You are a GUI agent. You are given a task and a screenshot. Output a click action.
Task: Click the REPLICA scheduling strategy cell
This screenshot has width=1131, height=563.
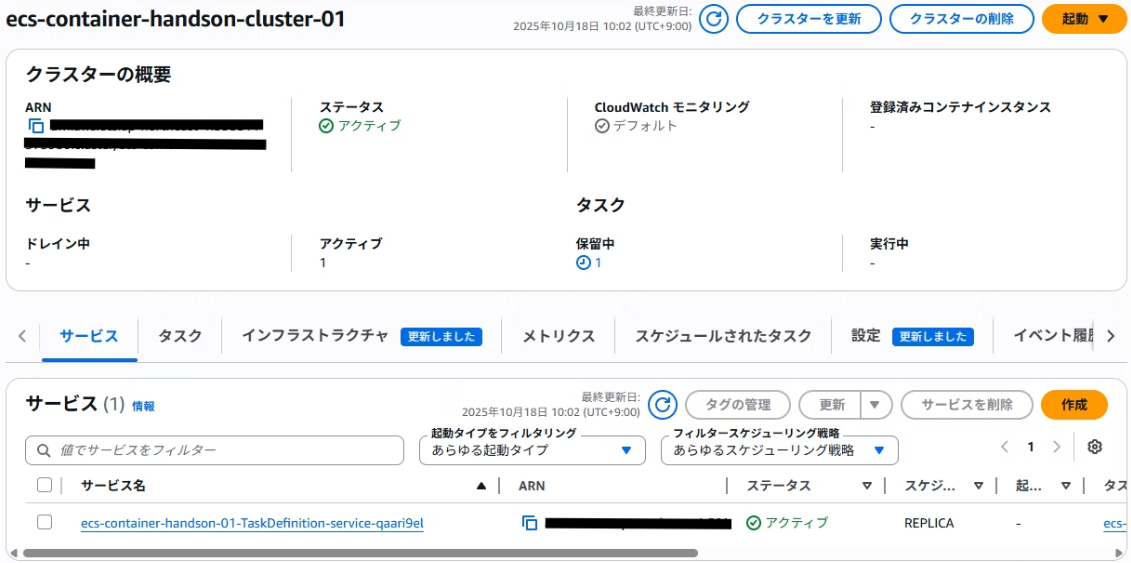point(929,523)
